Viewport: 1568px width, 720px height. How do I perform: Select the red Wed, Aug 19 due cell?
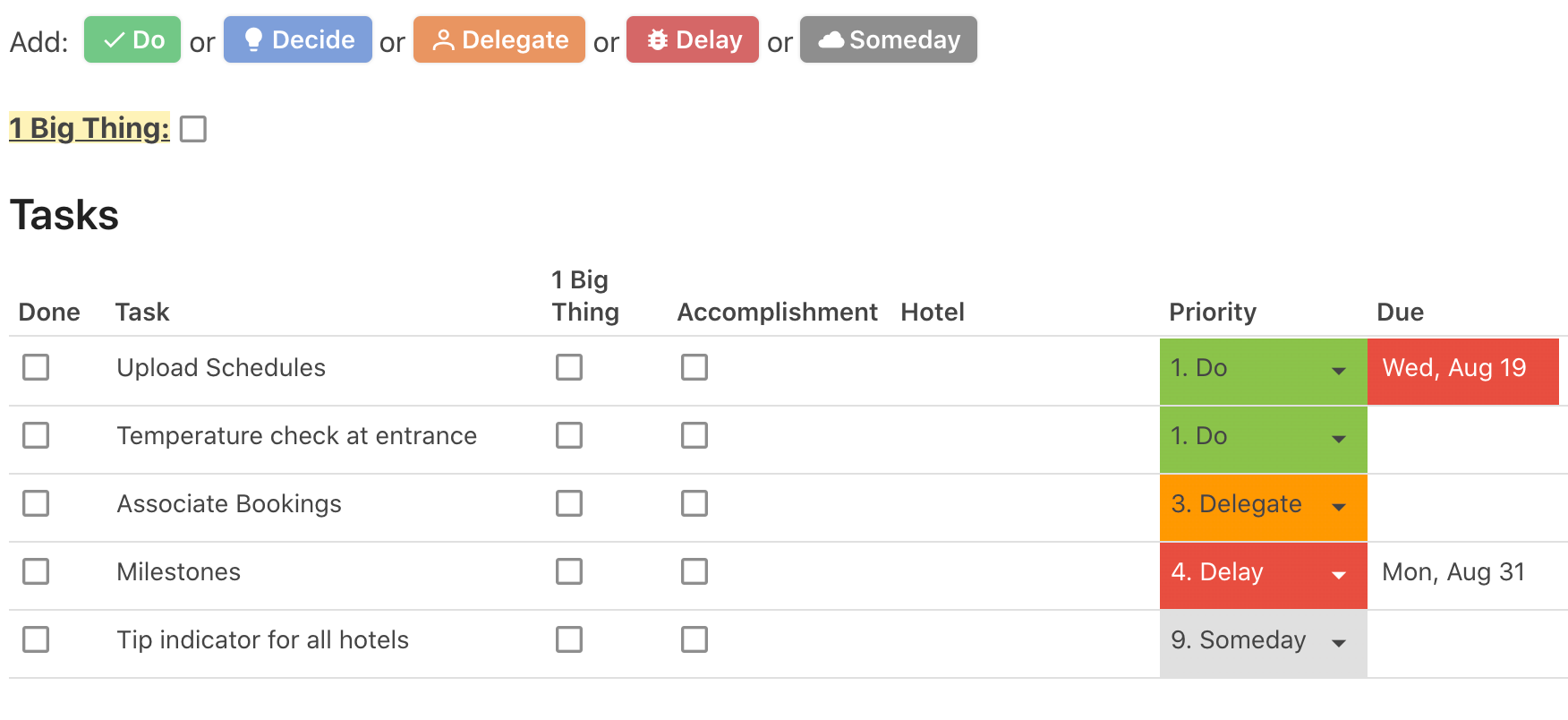pyautogui.click(x=1462, y=371)
